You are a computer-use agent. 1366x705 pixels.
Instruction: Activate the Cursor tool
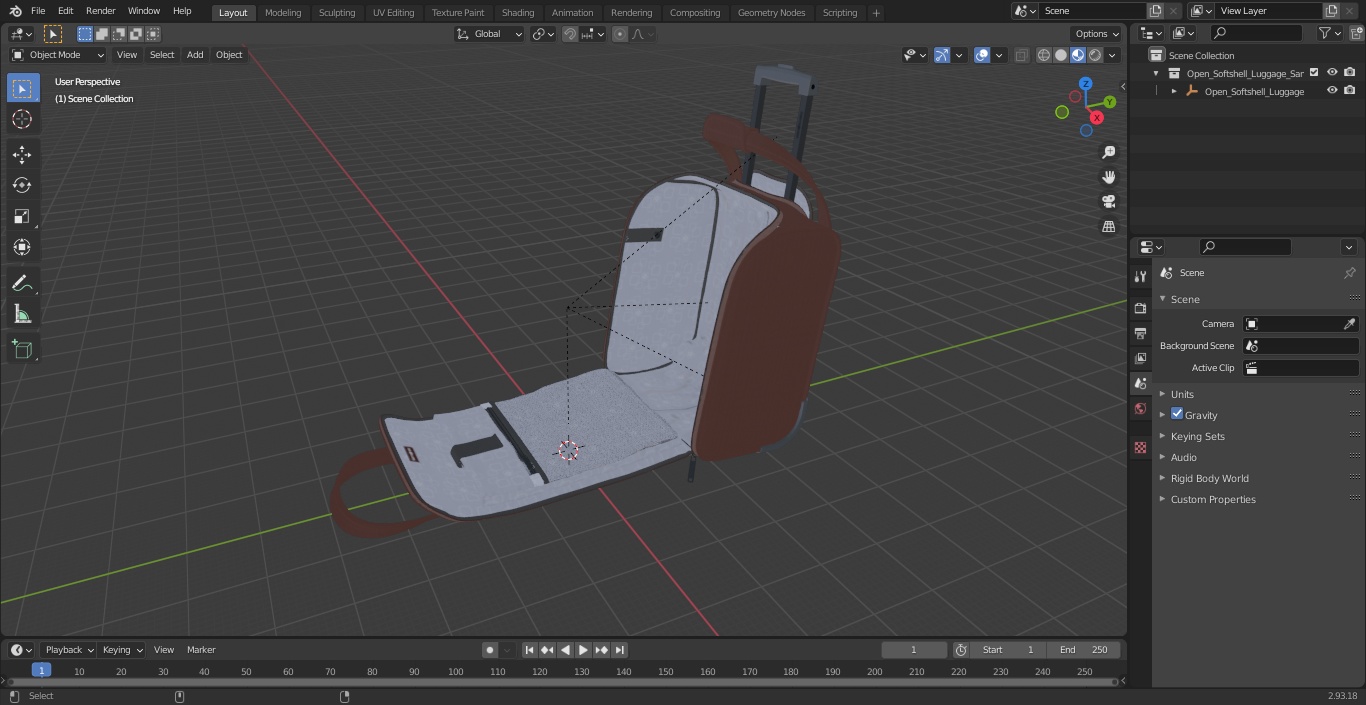[22, 119]
